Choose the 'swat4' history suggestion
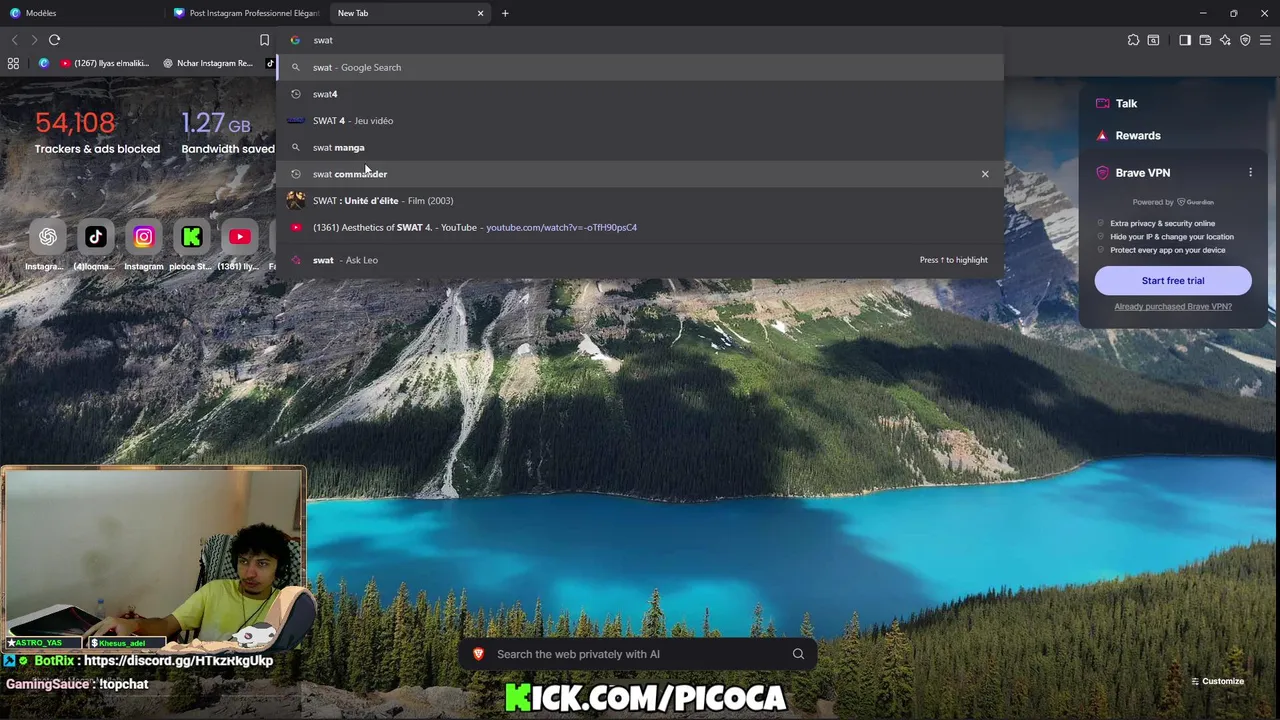 [640, 94]
